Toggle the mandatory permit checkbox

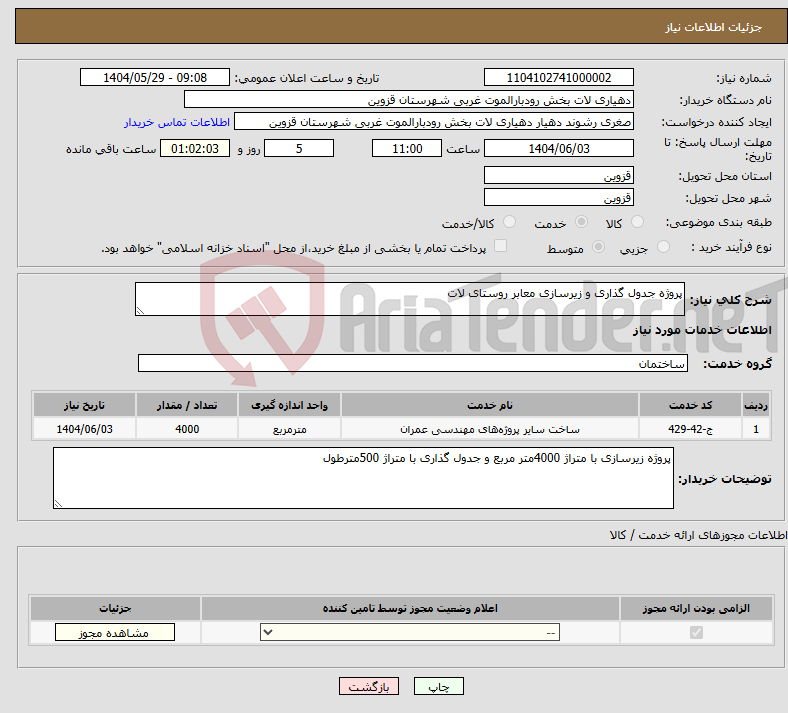[696, 632]
